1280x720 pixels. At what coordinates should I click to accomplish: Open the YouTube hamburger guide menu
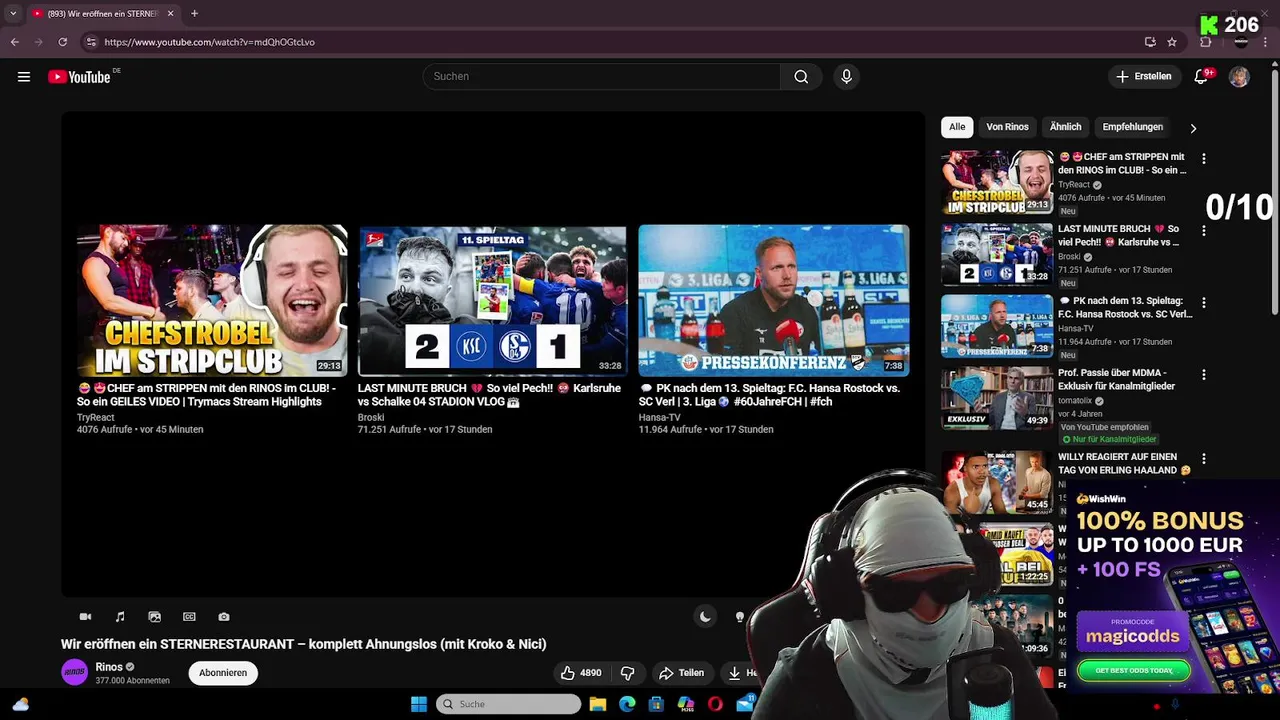(24, 77)
